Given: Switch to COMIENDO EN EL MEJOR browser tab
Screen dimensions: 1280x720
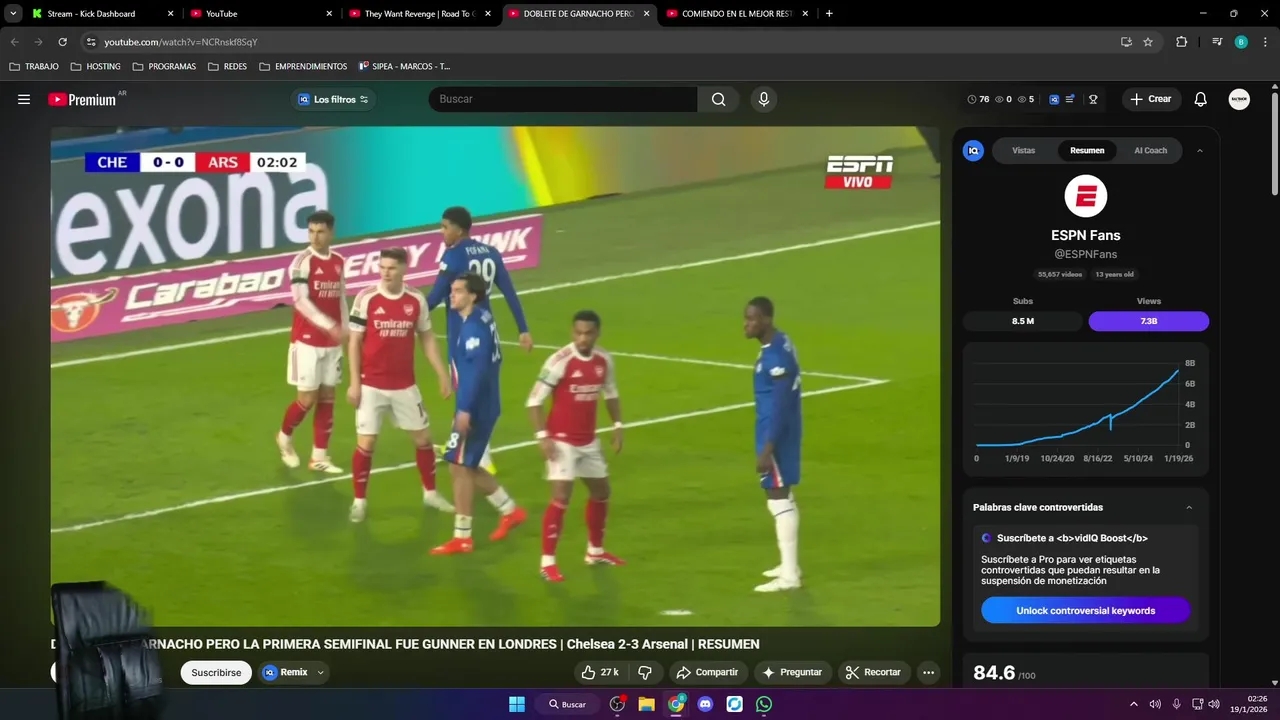Looking at the screenshot, I should pos(738,14).
